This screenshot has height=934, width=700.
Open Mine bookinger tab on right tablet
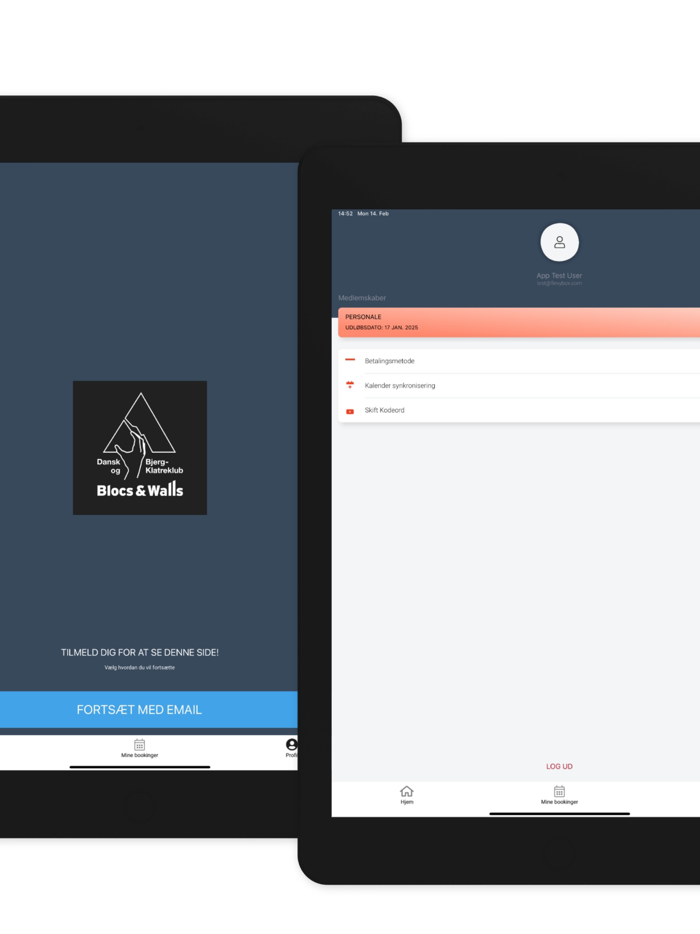[559, 795]
